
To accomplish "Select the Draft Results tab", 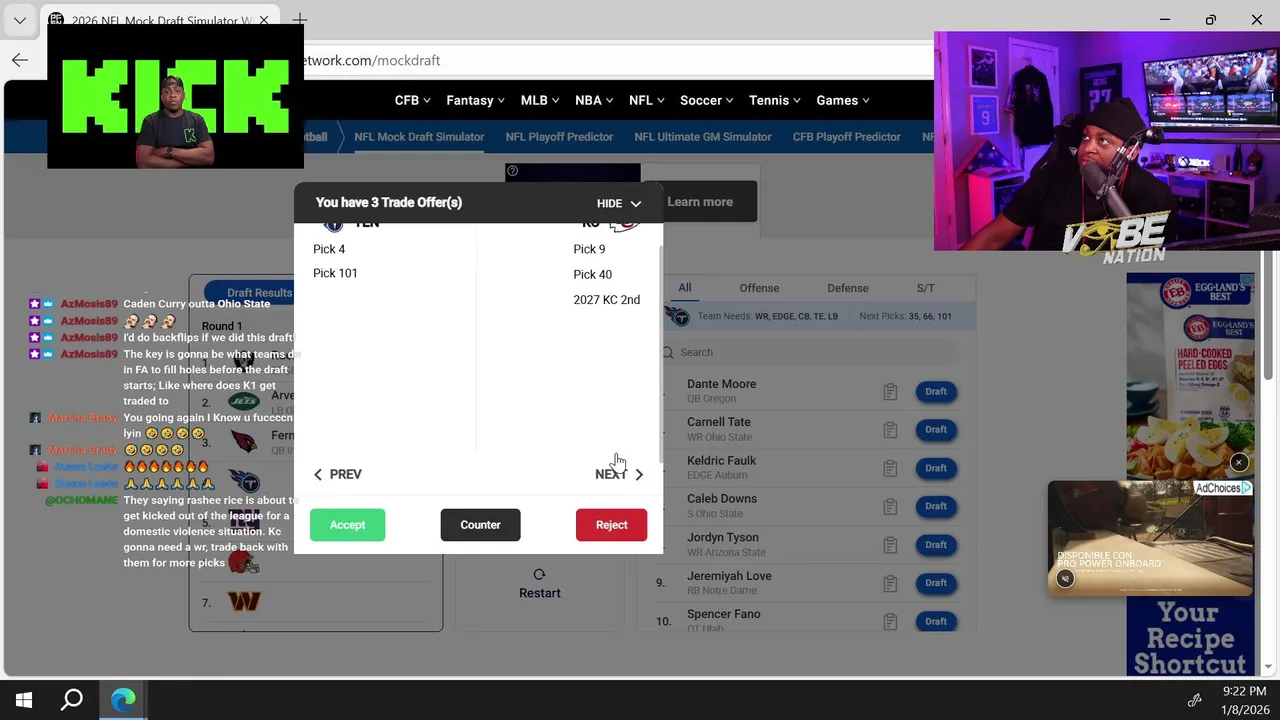I will (x=260, y=293).
